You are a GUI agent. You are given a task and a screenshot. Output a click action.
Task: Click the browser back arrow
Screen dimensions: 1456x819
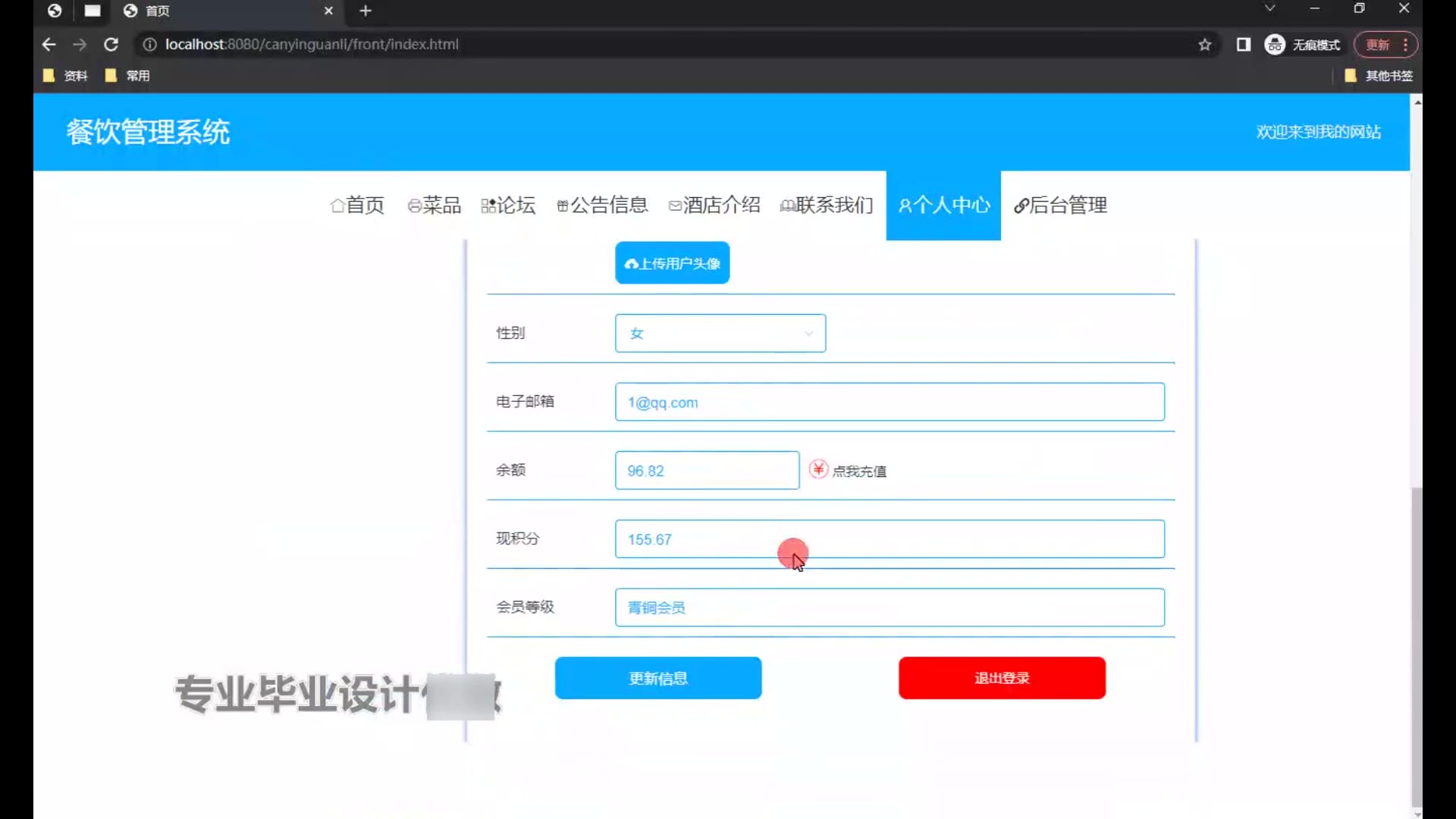(x=49, y=45)
